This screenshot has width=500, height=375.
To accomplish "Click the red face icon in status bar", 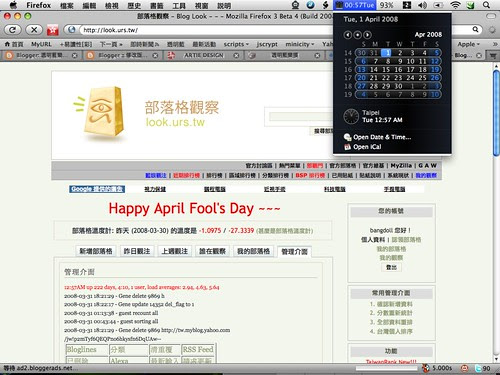I will (x=464, y=368).
